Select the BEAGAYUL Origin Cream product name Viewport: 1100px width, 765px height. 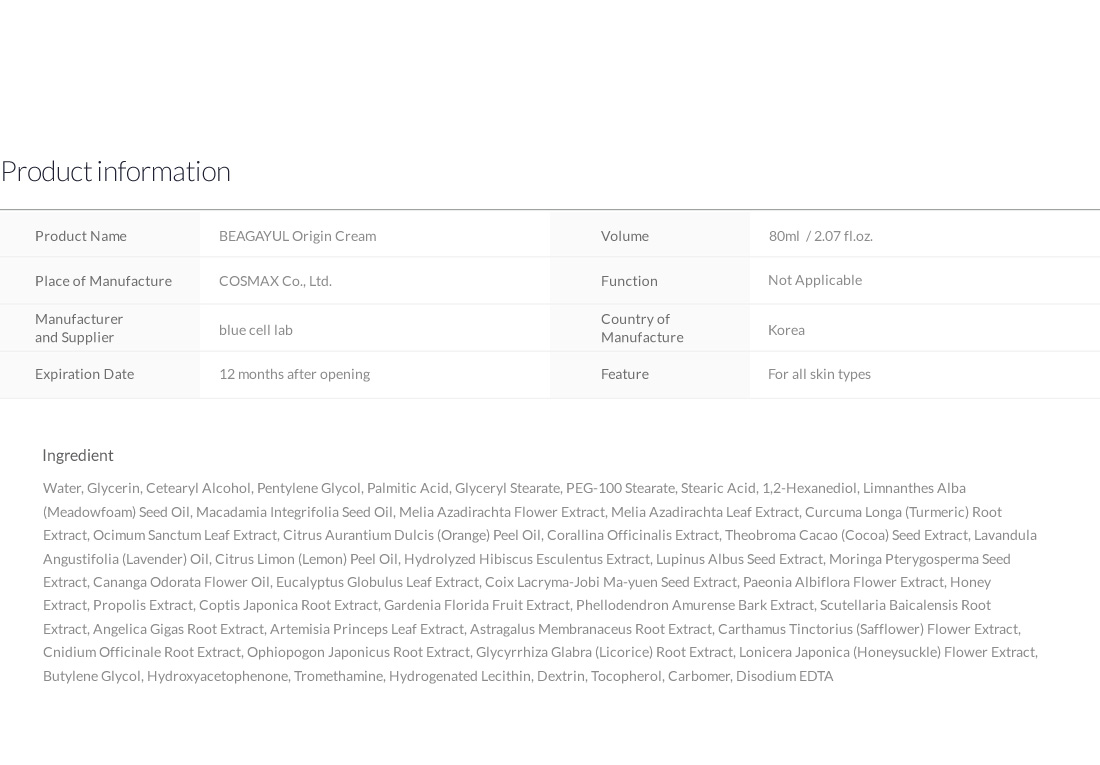pyautogui.click(x=297, y=236)
